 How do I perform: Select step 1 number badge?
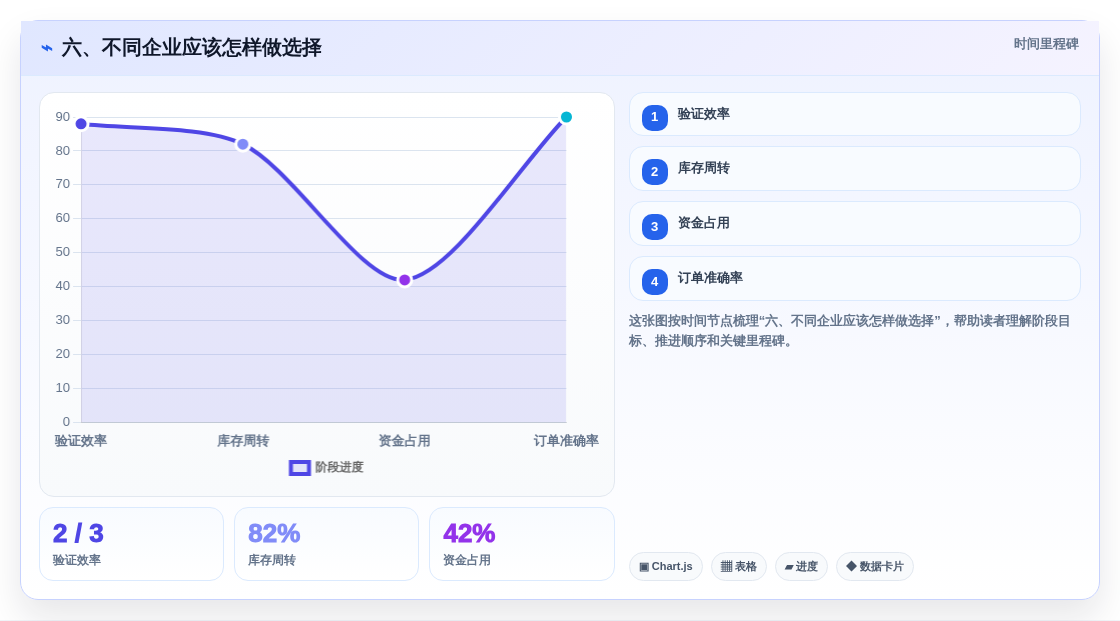(654, 117)
